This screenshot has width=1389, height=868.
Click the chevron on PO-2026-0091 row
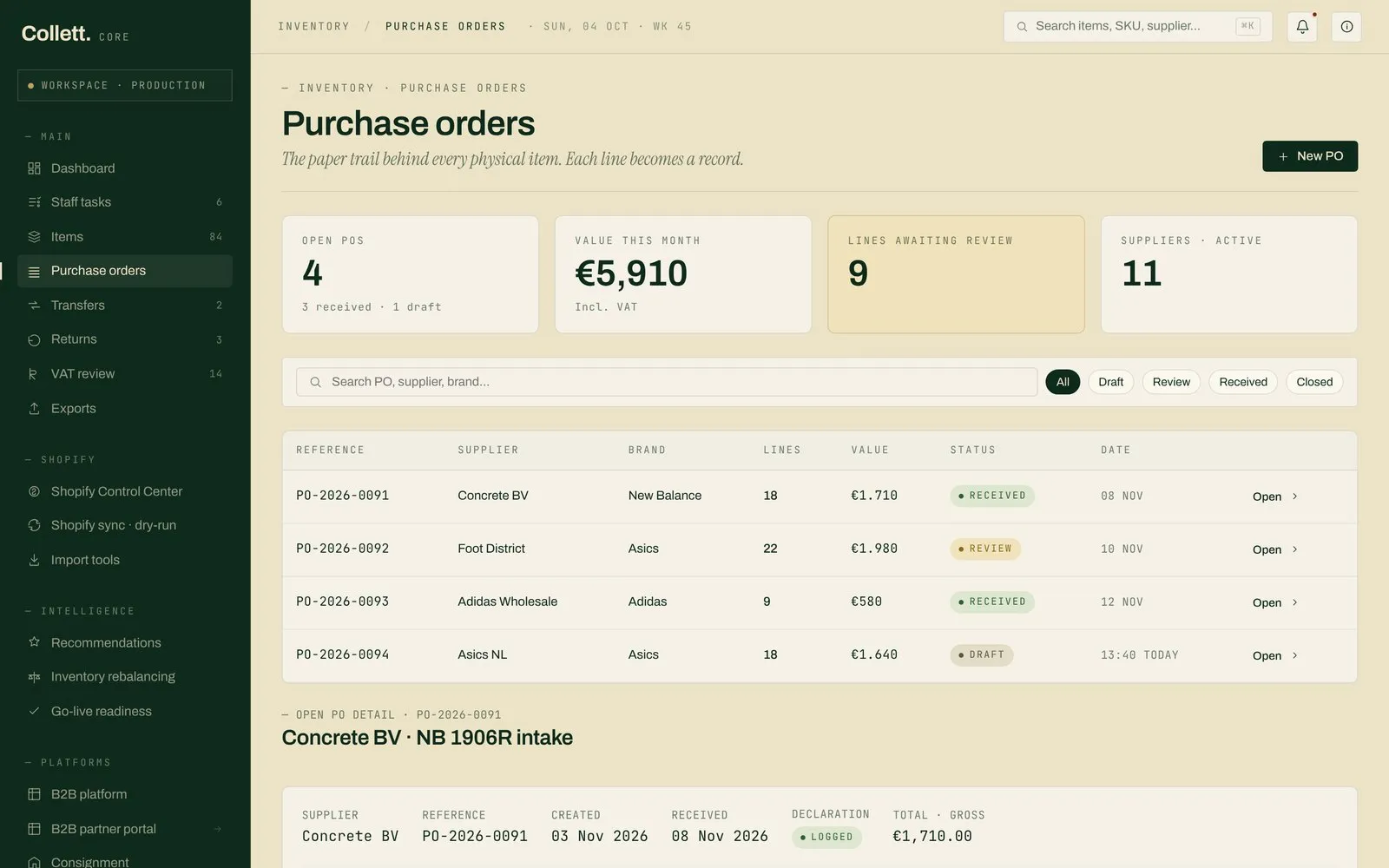[1295, 496]
